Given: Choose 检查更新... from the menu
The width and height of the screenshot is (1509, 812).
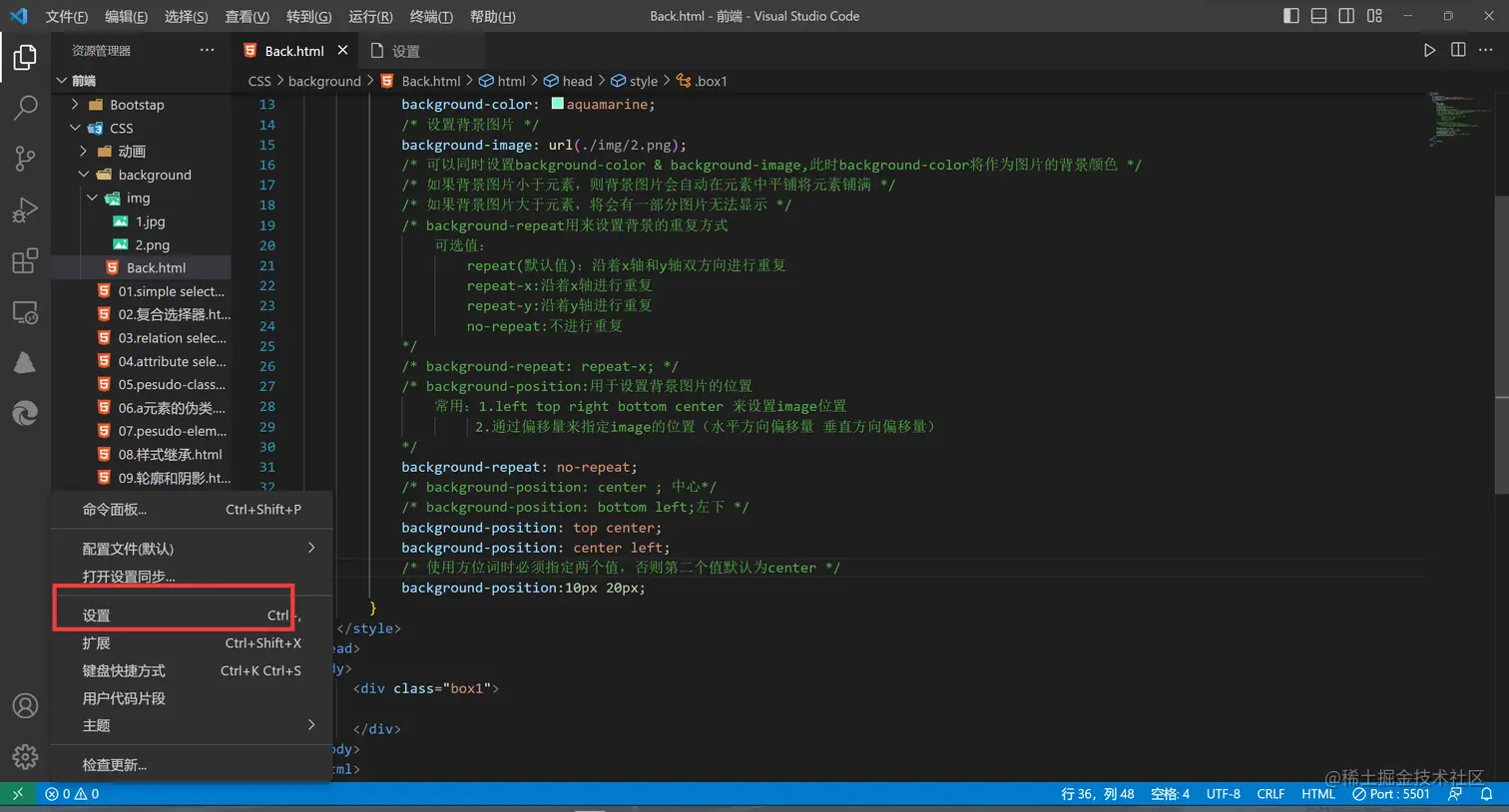Looking at the screenshot, I should point(192,765).
